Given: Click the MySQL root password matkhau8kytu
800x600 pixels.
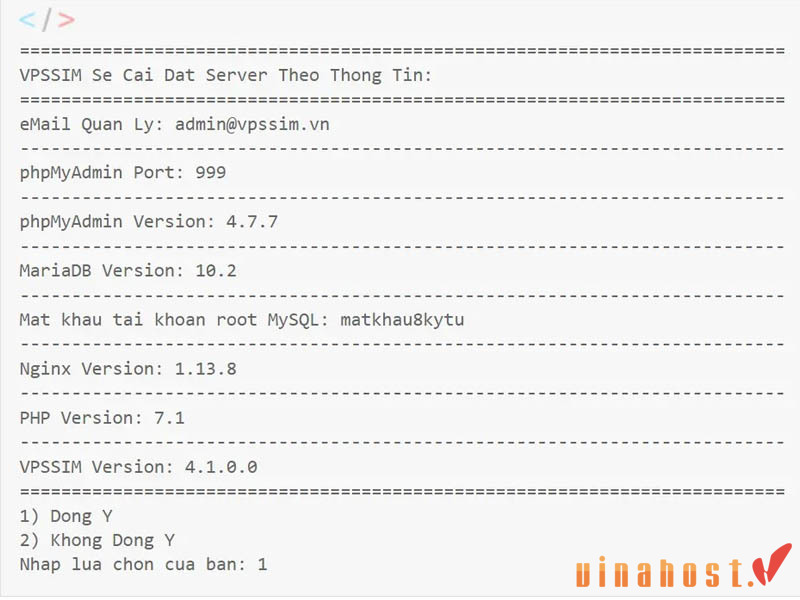Looking at the screenshot, I should 402,320.
